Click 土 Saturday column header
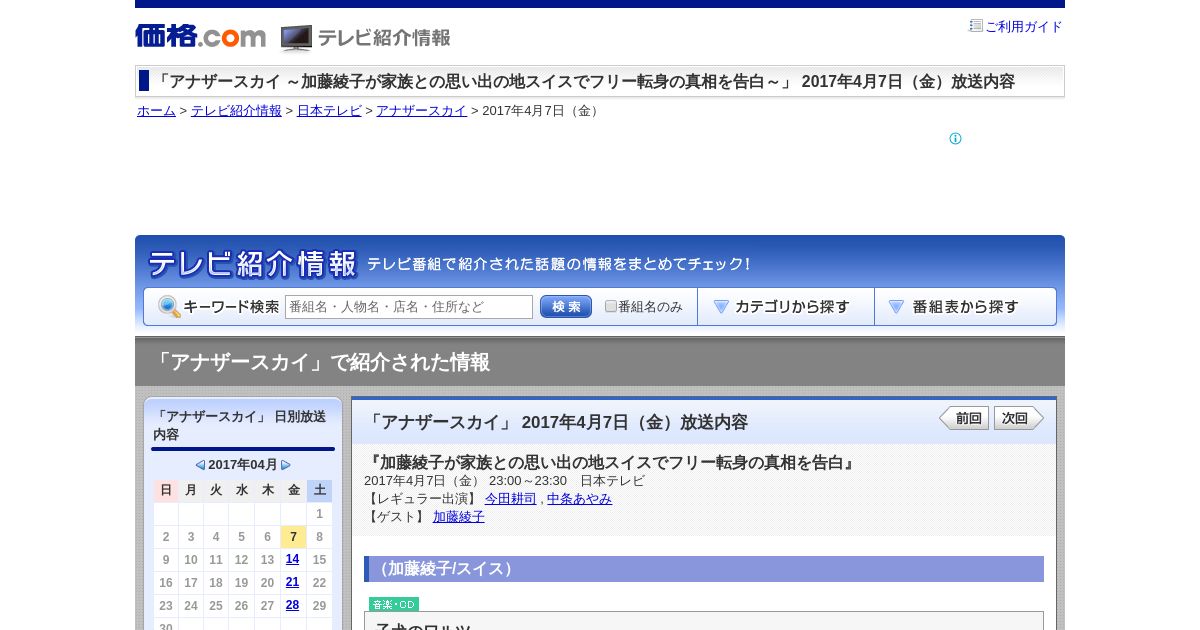1200x630 pixels. pos(319,490)
